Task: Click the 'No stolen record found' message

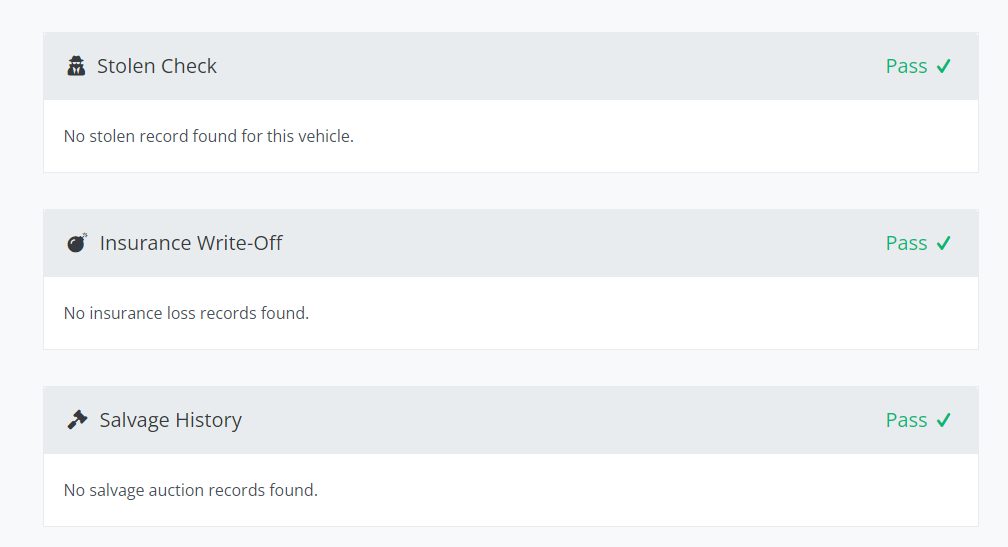Action: pyautogui.click(x=209, y=136)
